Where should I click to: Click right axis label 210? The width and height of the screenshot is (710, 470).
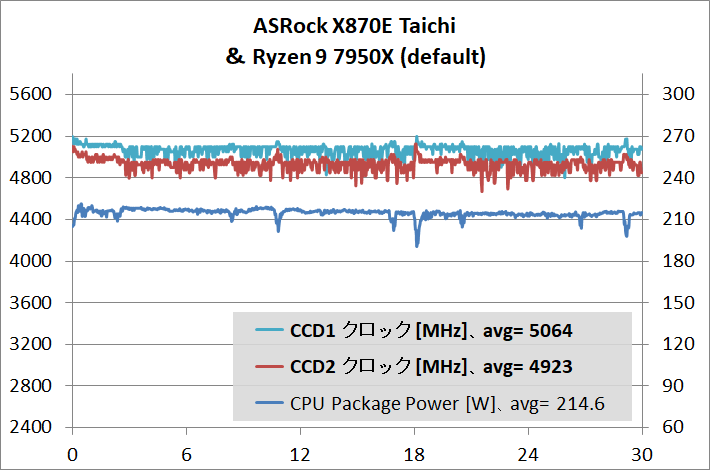[x=678, y=219]
